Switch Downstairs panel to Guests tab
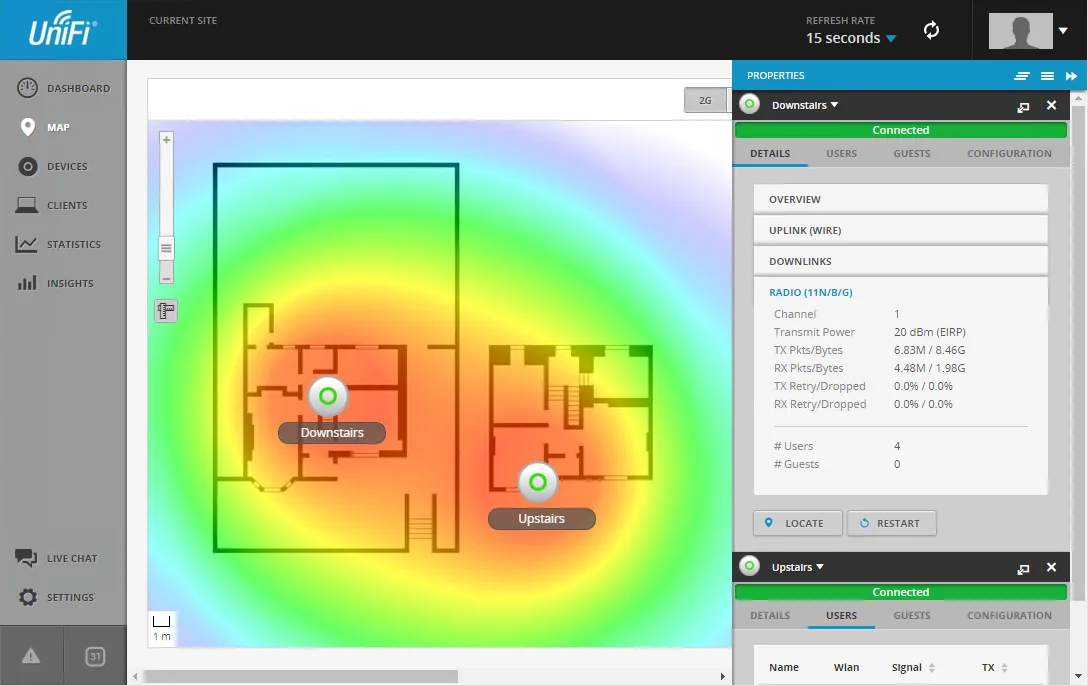 coord(912,153)
